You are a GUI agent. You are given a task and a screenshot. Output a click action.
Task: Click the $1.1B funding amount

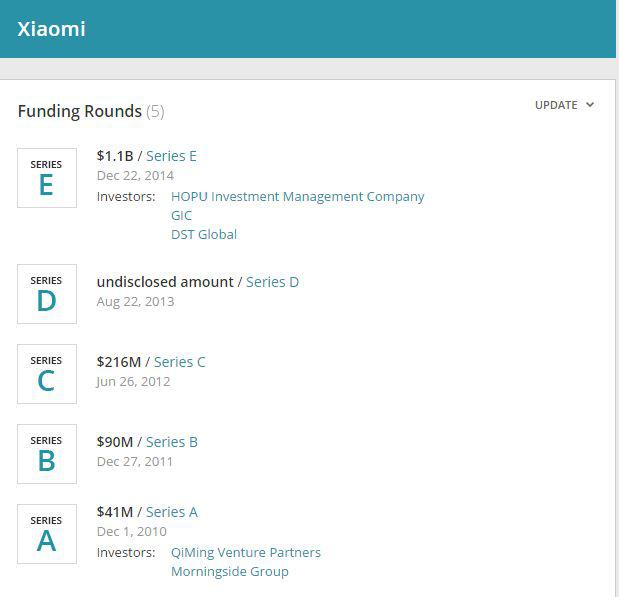(x=114, y=156)
